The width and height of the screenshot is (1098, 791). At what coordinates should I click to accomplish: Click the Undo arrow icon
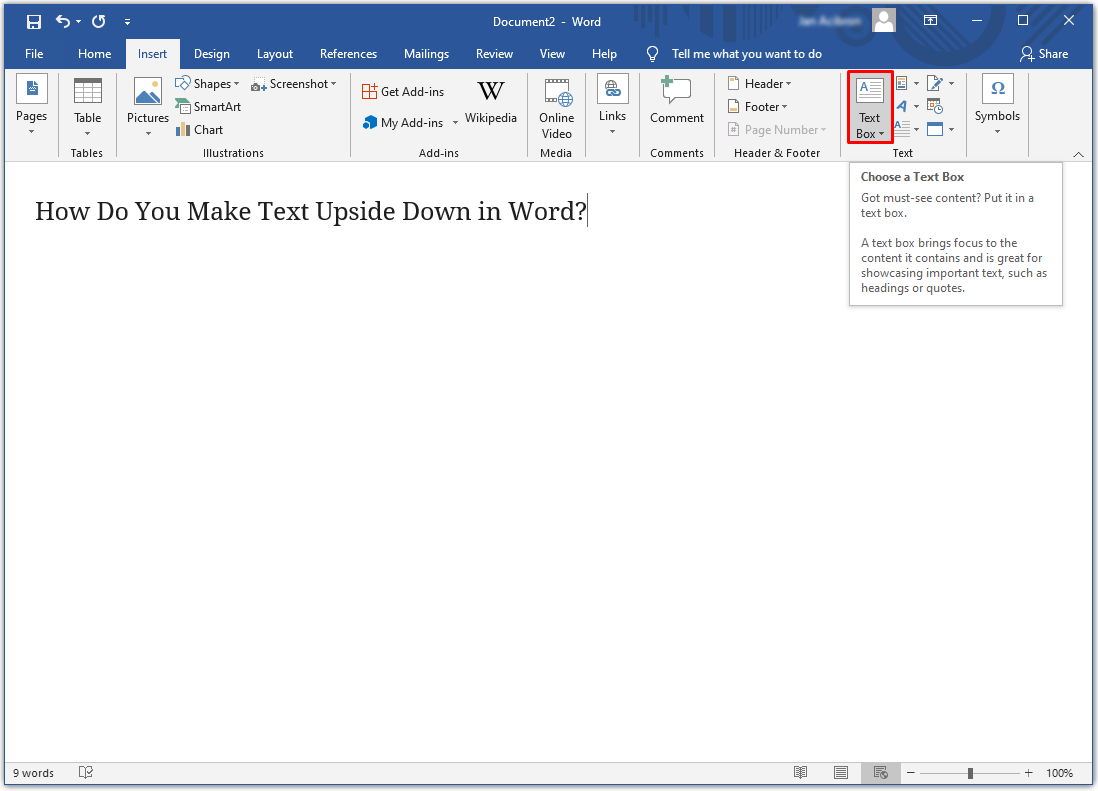click(x=64, y=21)
